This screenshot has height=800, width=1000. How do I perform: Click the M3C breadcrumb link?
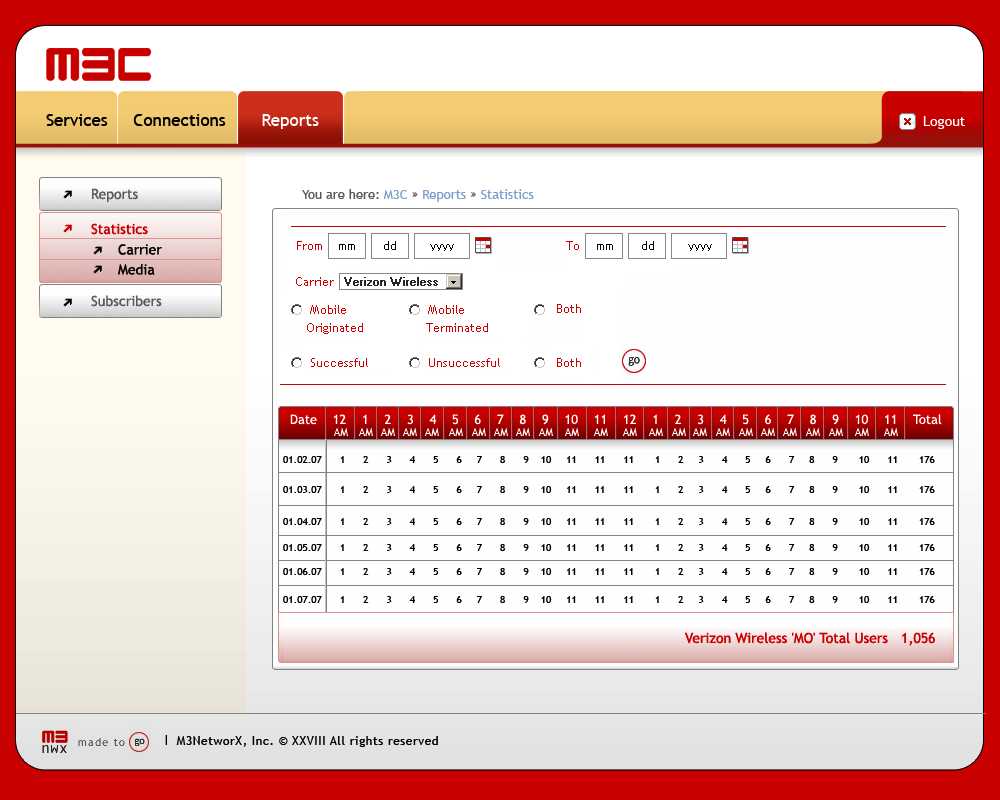tap(395, 195)
